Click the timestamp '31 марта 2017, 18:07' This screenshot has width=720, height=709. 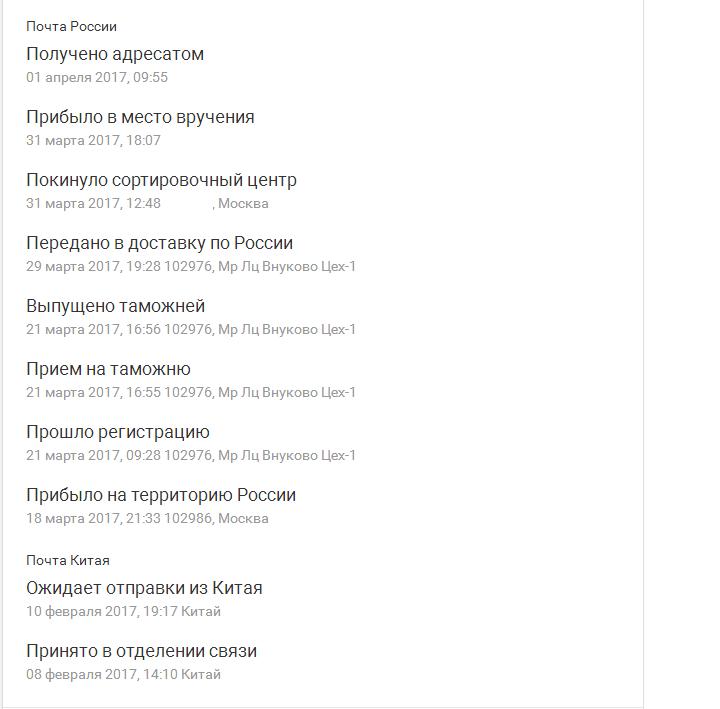(x=93, y=140)
